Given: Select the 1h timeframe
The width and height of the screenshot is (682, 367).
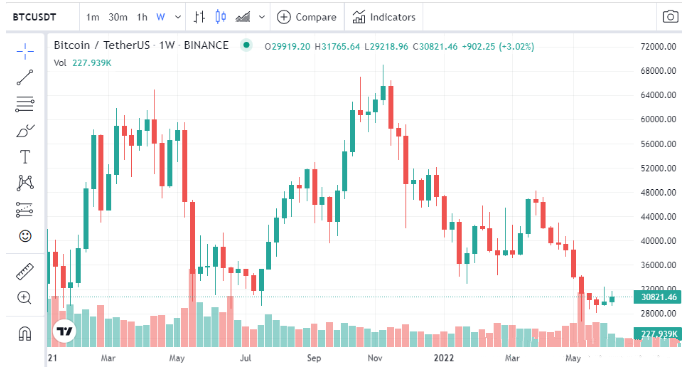Looking at the screenshot, I should pyautogui.click(x=142, y=17).
